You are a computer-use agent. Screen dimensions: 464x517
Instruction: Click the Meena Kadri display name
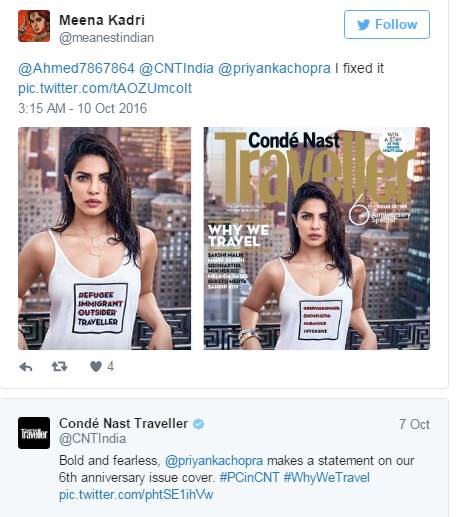pos(102,20)
